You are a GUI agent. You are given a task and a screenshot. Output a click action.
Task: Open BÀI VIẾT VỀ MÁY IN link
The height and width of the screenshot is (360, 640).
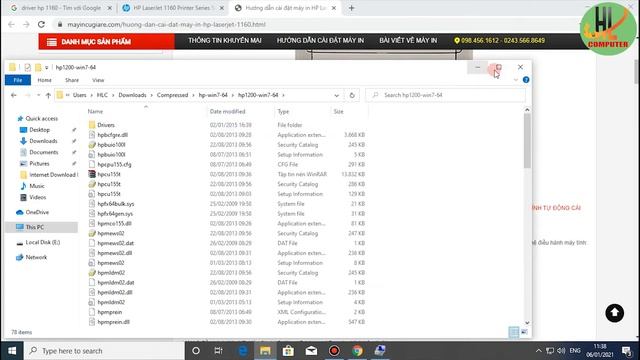pos(408,41)
